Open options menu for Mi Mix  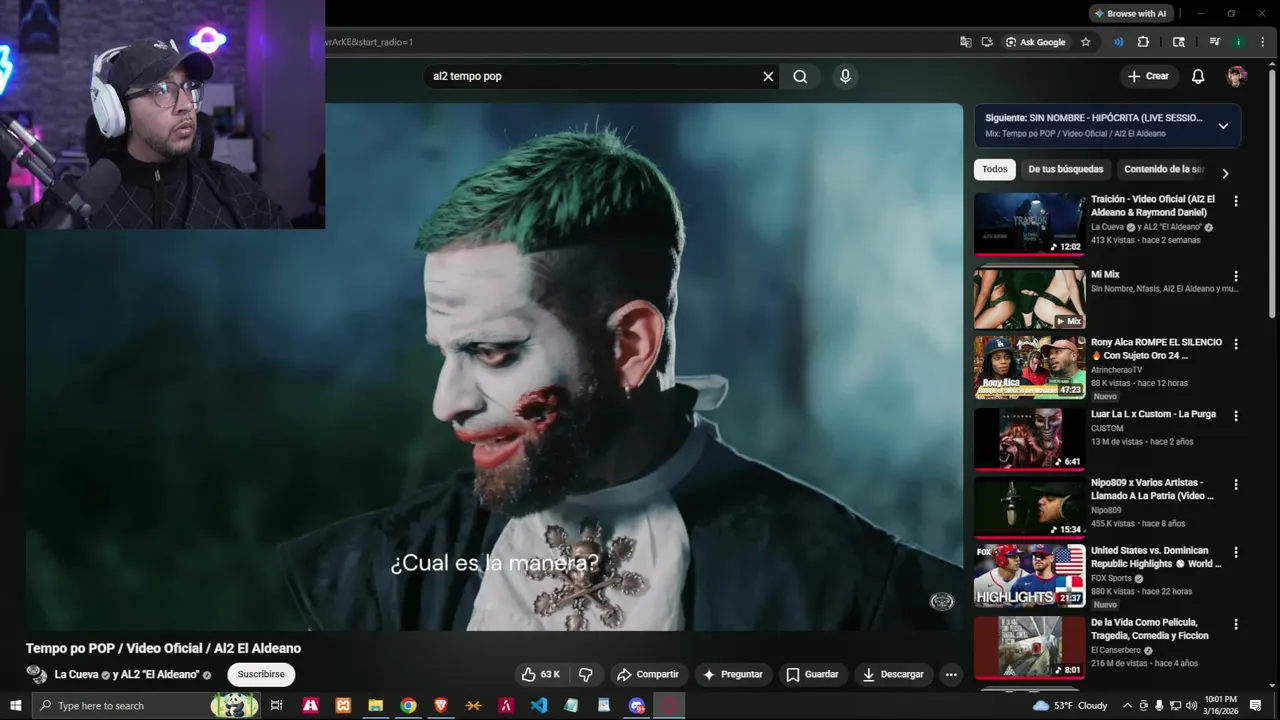[1236, 276]
